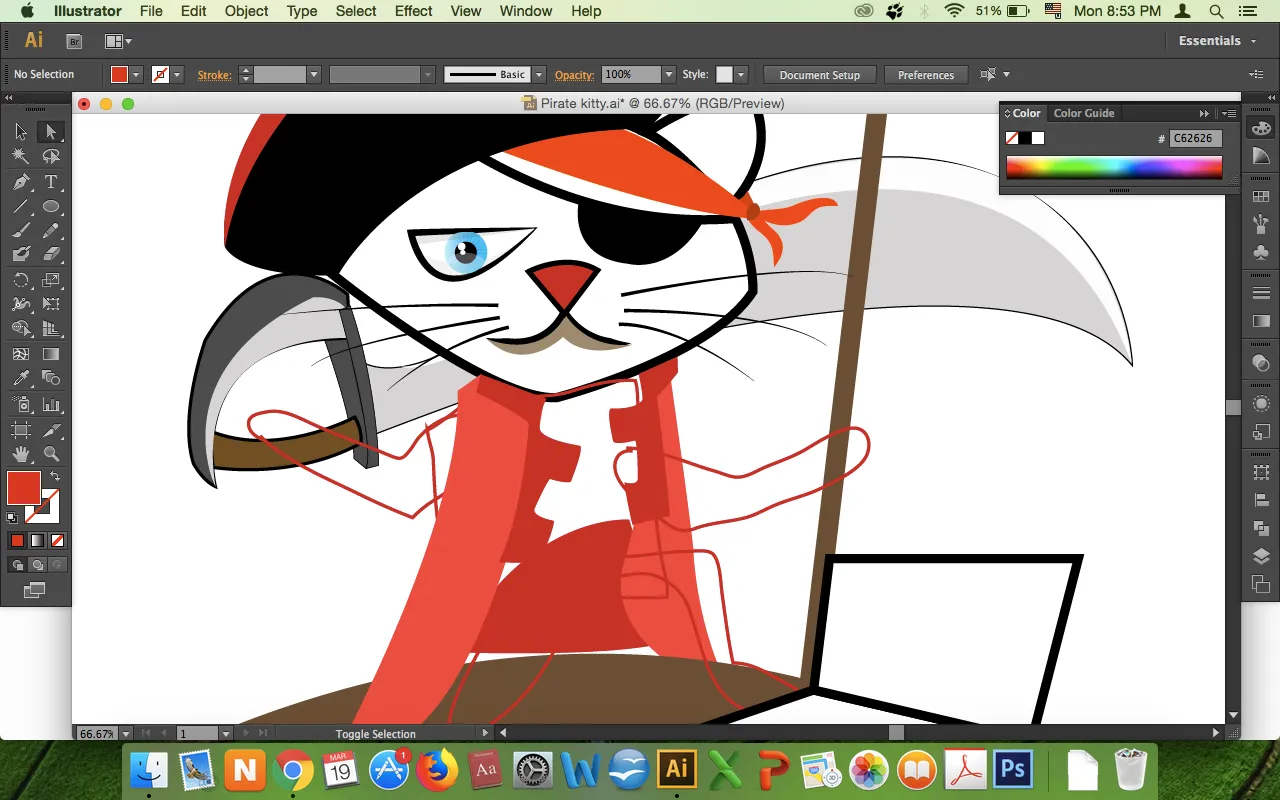The height and width of the screenshot is (800, 1280).
Task: Select the Width/Warp tool
Action: tap(21, 304)
